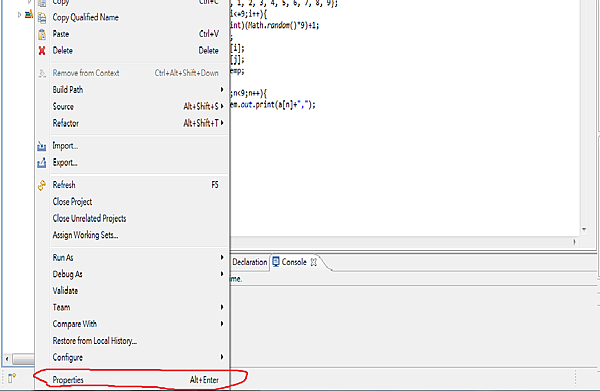The width and height of the screenshot is (600, 391).
Task: Open Debug As menu entry
Action: point(132,274)
